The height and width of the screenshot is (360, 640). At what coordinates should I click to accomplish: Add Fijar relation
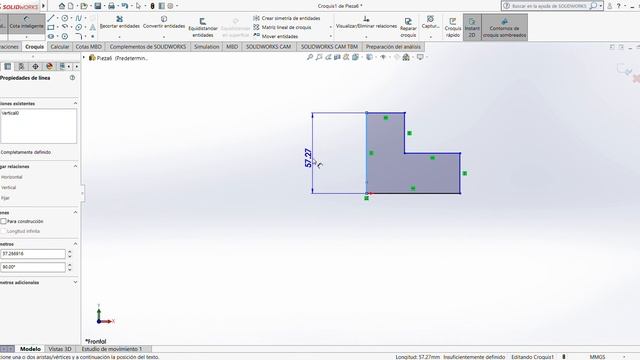click(x=5, y=198)
